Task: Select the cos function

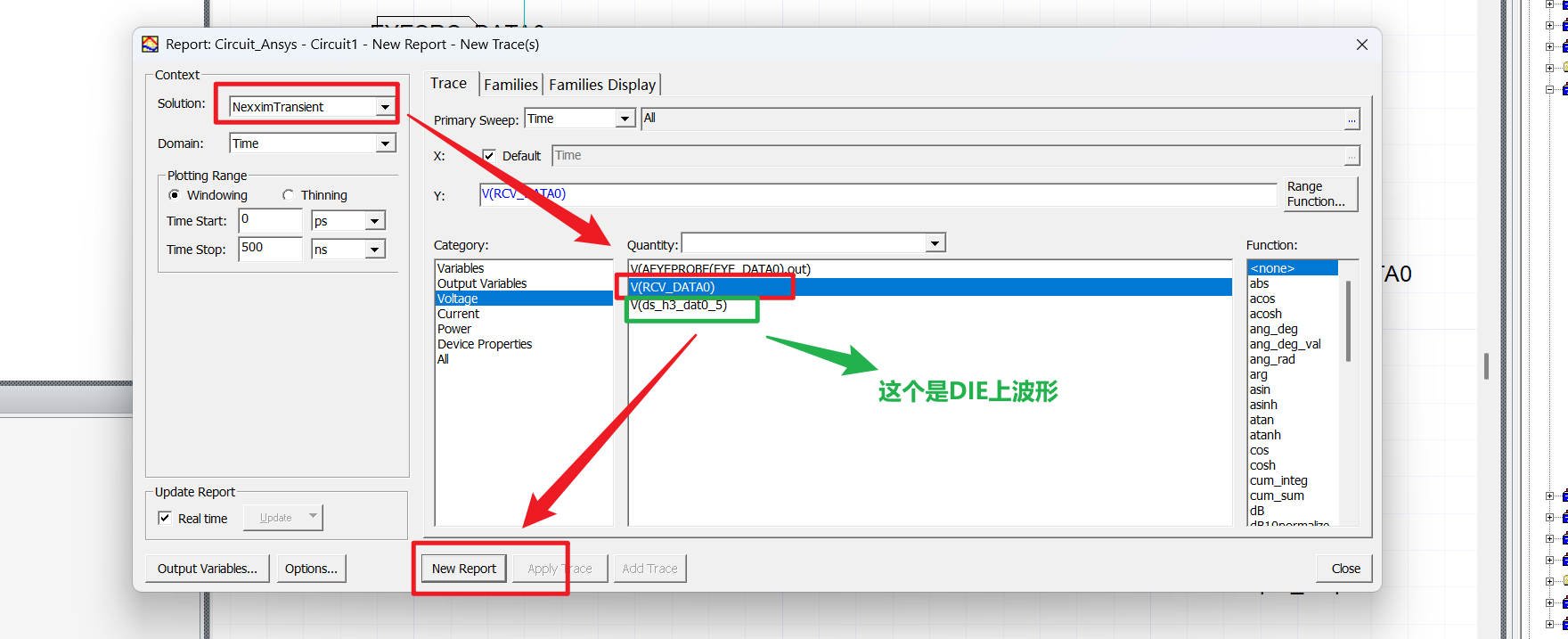Action: (1292, 450)
